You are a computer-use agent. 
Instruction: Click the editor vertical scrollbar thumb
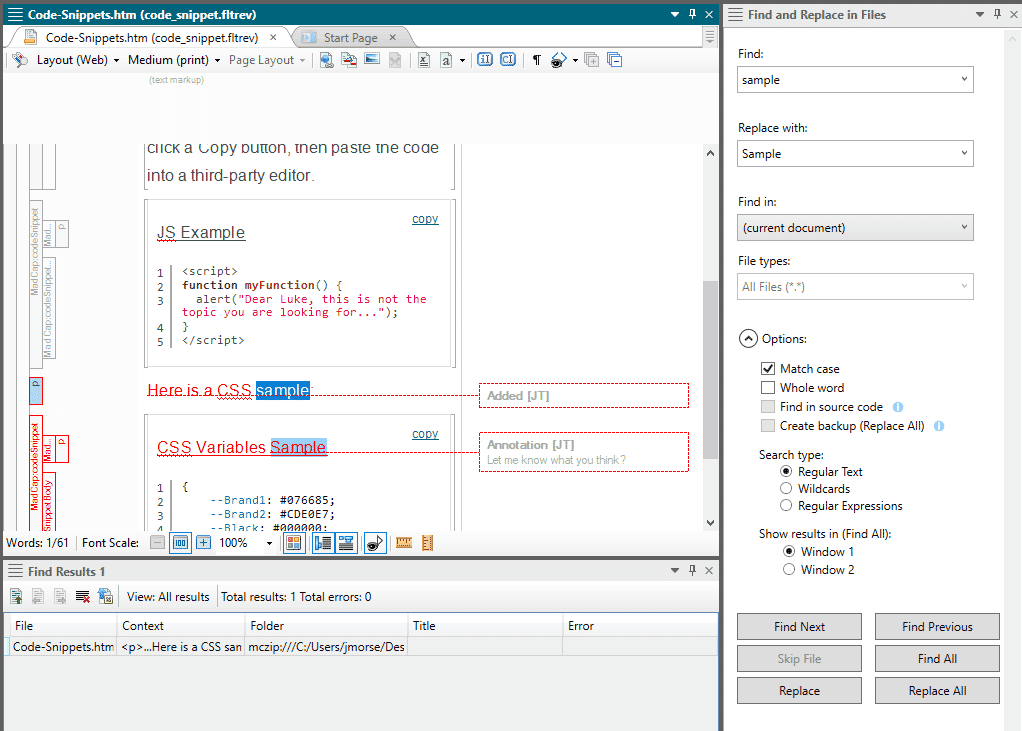click(x=710, y=369)
